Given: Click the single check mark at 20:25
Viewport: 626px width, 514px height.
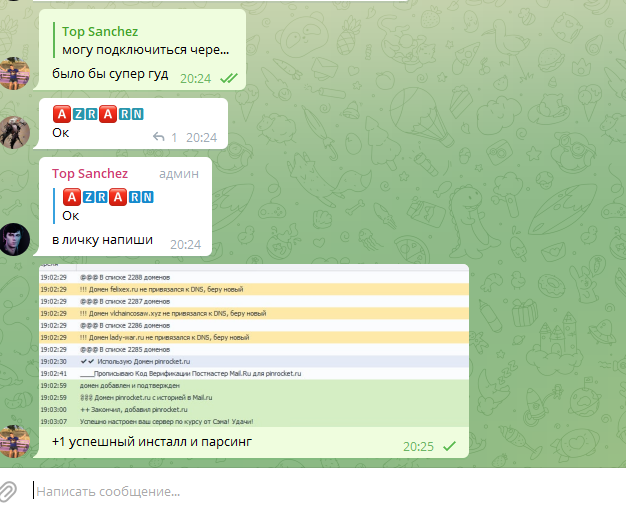Looking at the screenshot, I should 449,446.
